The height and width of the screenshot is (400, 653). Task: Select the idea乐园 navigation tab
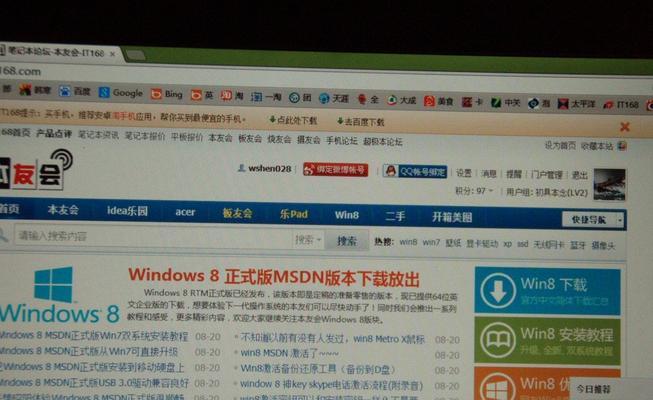127,211
